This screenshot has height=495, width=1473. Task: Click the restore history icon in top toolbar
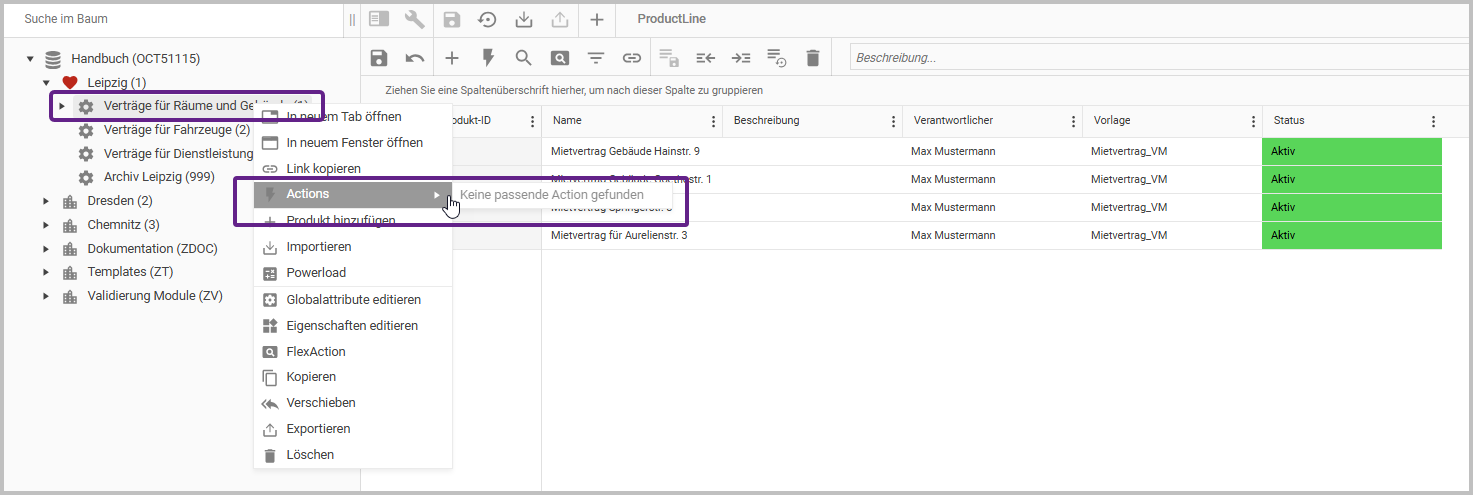(x=487, y=19)
